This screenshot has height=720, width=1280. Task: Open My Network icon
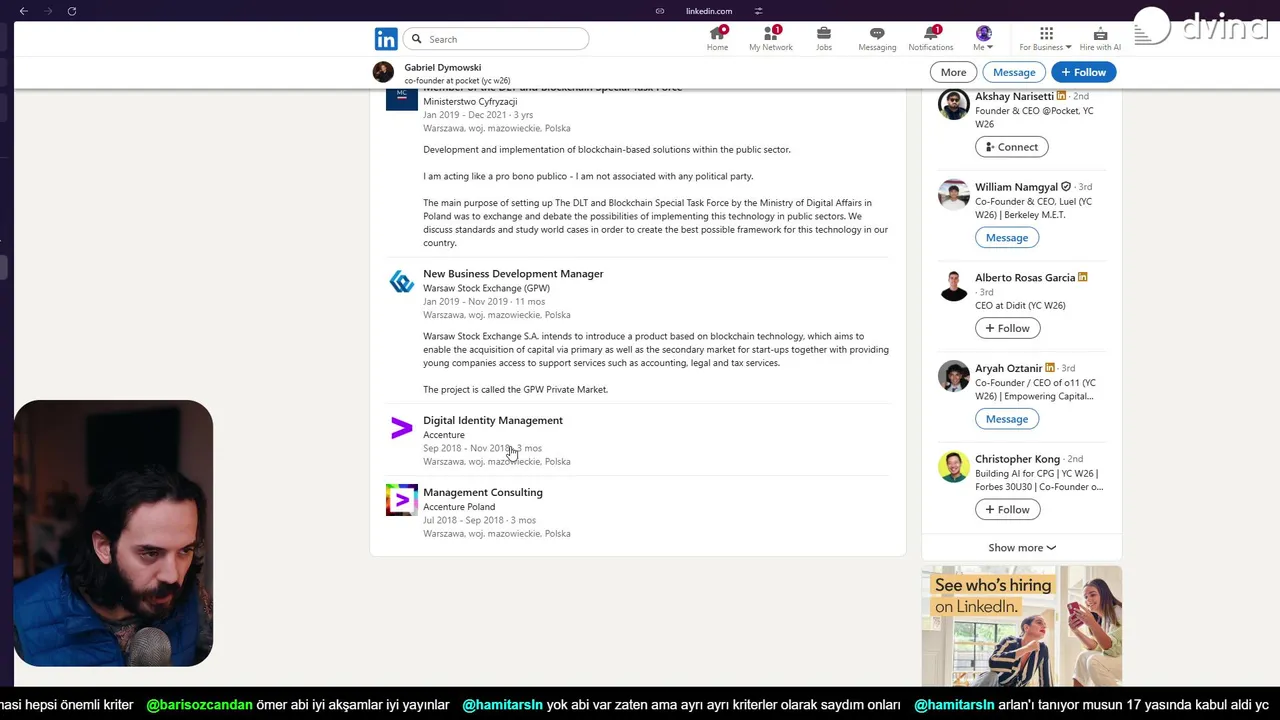tap(770, 39)
